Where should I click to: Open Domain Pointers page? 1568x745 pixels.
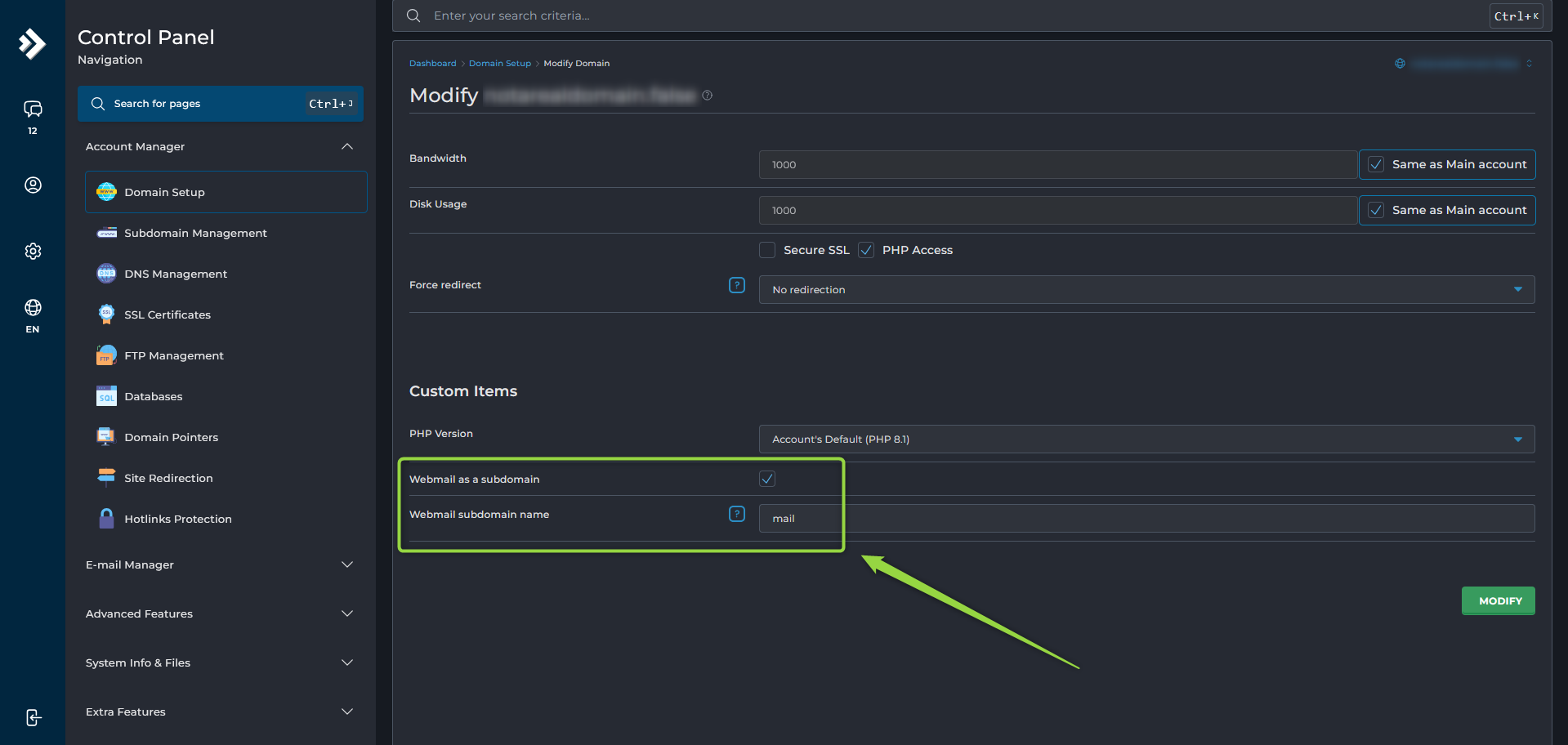pyautogui.click(x=226, y=437)
